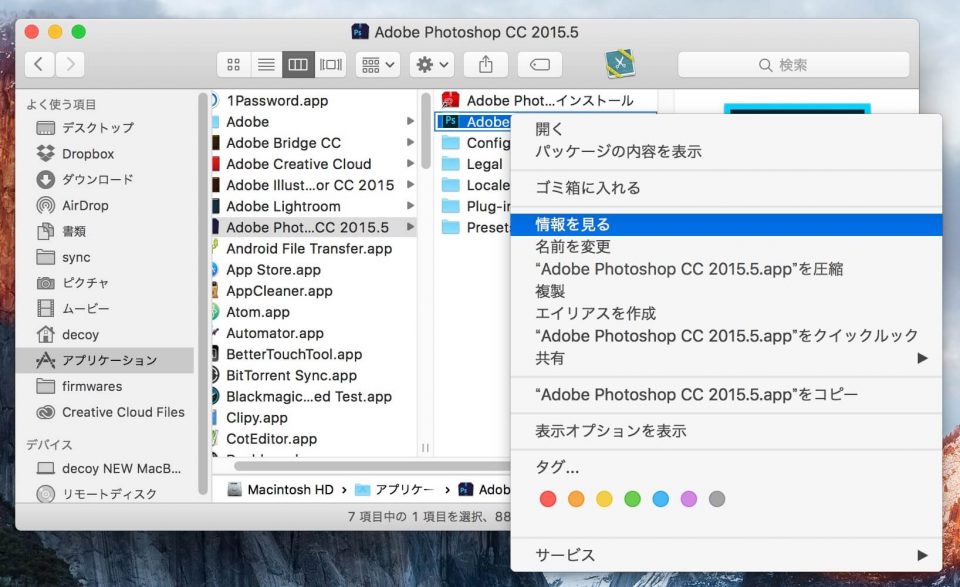Apply the gray tag color
The height and width of the screenshot is (587, 960).
(x=717, y=499)
